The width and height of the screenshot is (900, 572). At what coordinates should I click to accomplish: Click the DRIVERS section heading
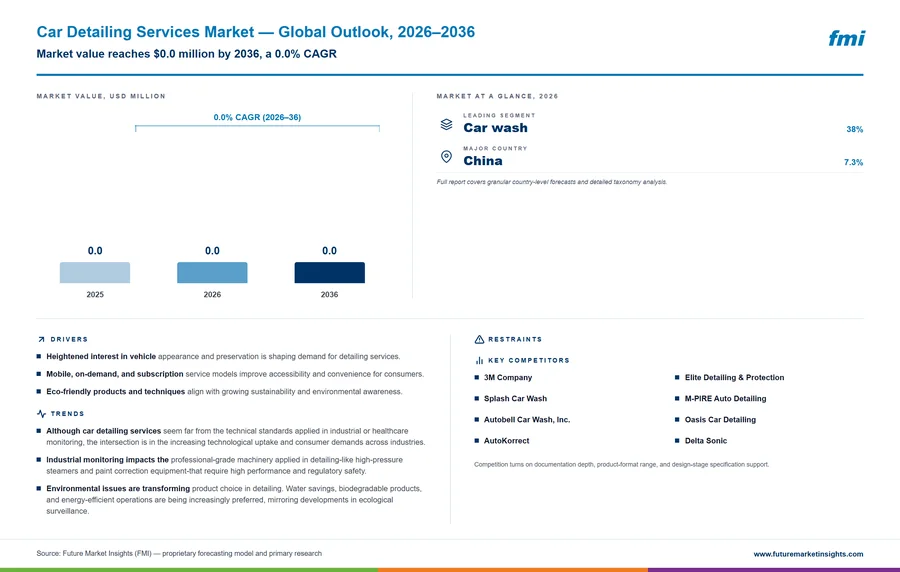[69, 340]
